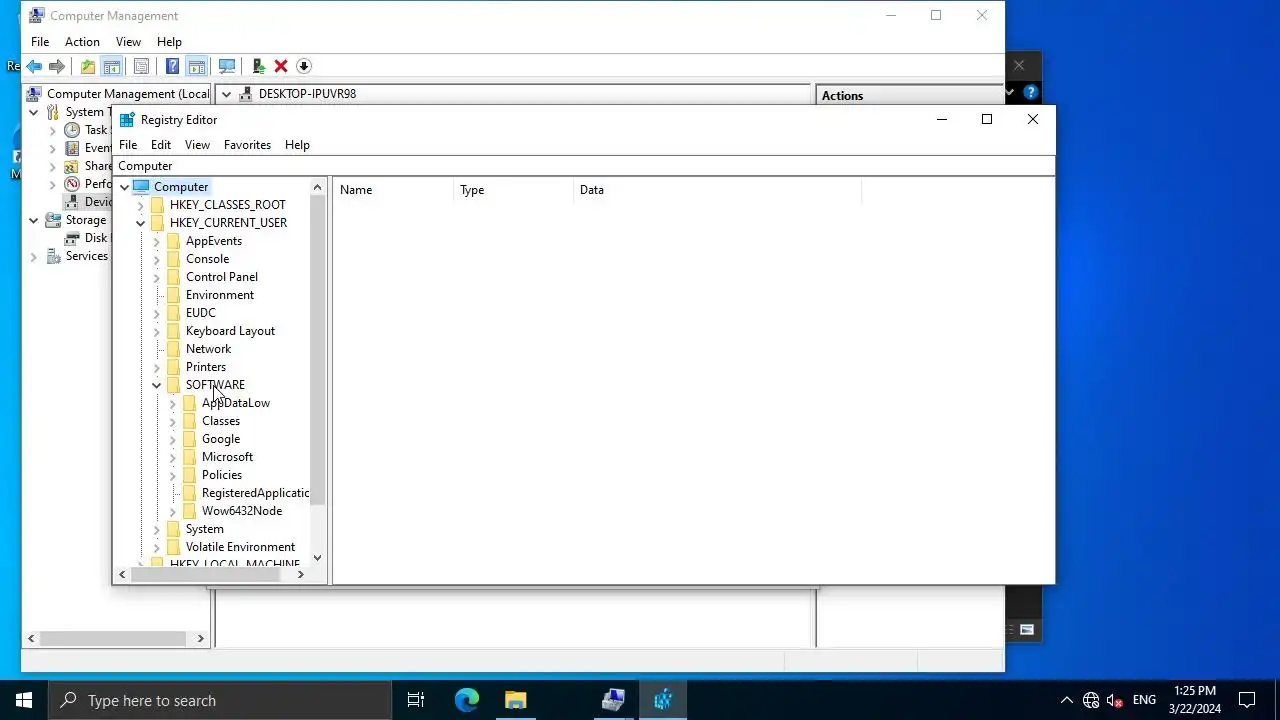Collapse the HKEY_CURRENT_USER key
The height and width of the screenshot is (720, 1280).
tap(140, 223)
